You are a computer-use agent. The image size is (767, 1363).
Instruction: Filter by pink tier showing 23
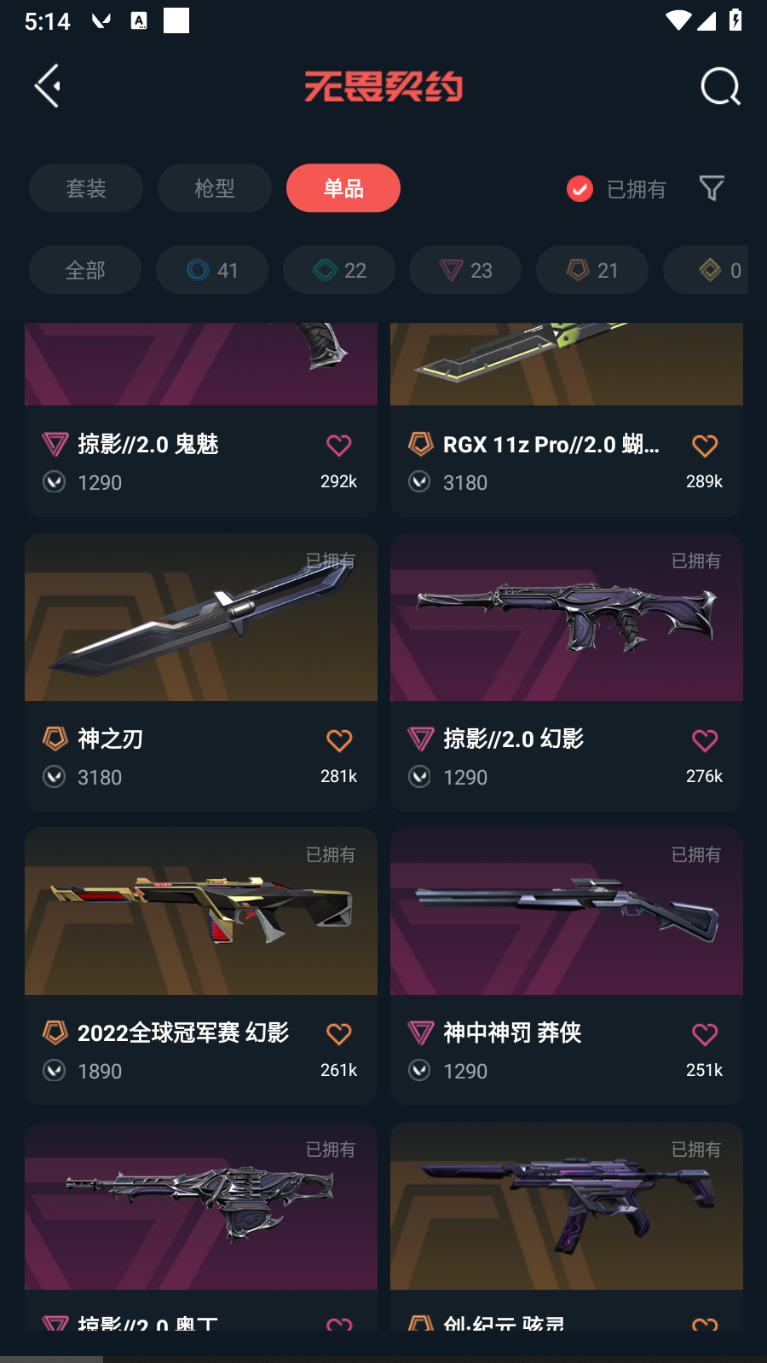(x=466, y=270)
